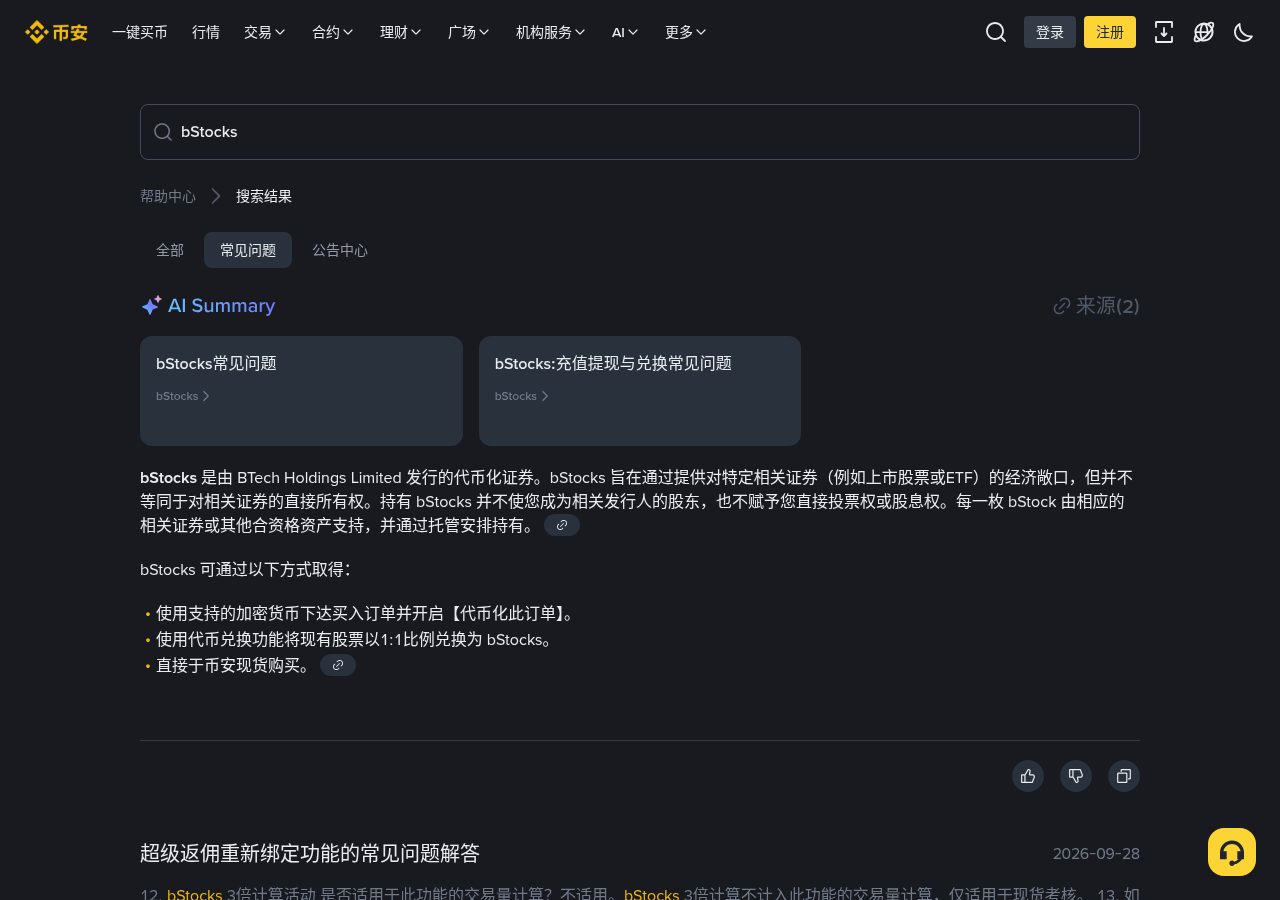
Task: Expand the AI dropdown menu
Action: tap(625, 32)
